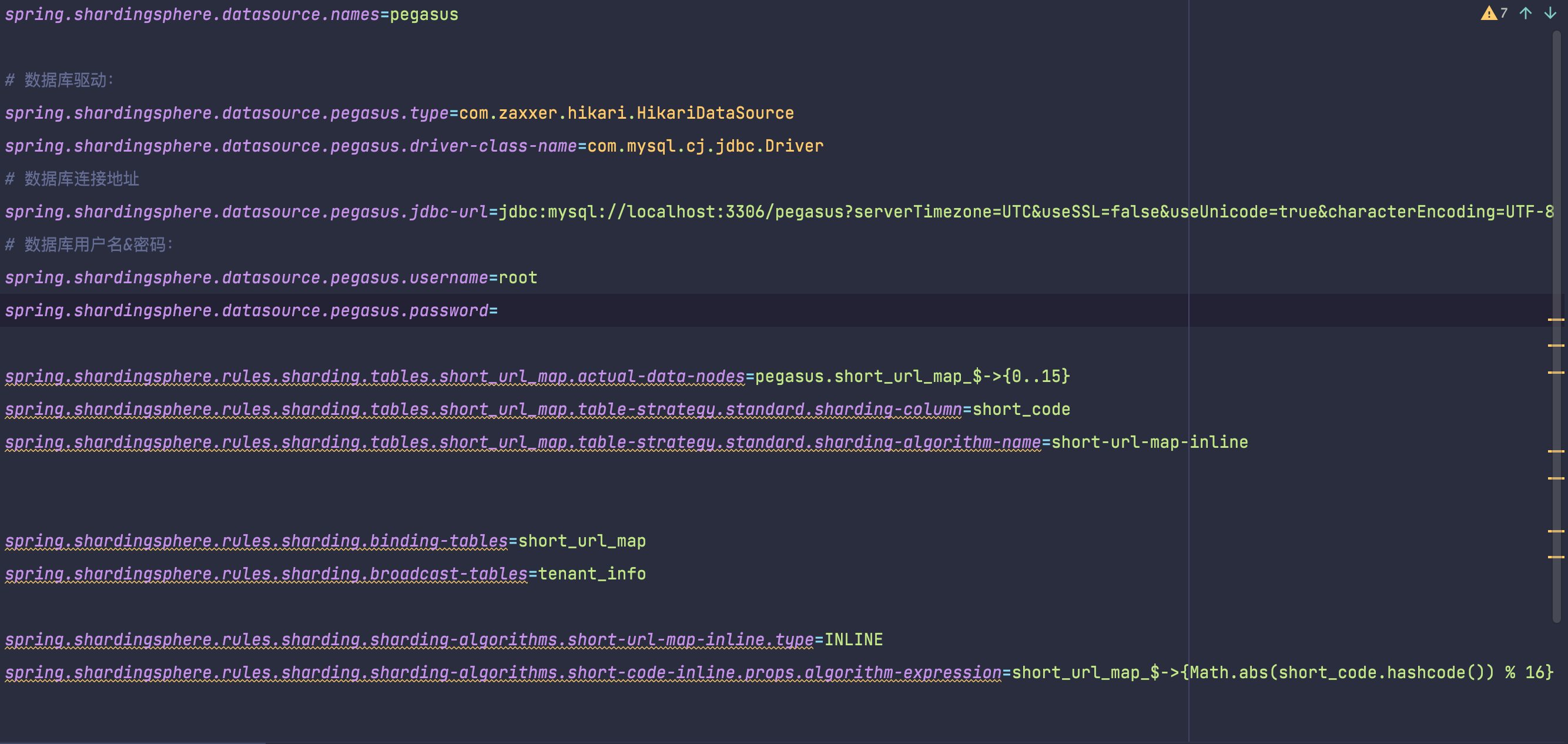Viewport: 1568px width, 744px height.
Task: Click the datasource names value pegasus
Action: 424,15
